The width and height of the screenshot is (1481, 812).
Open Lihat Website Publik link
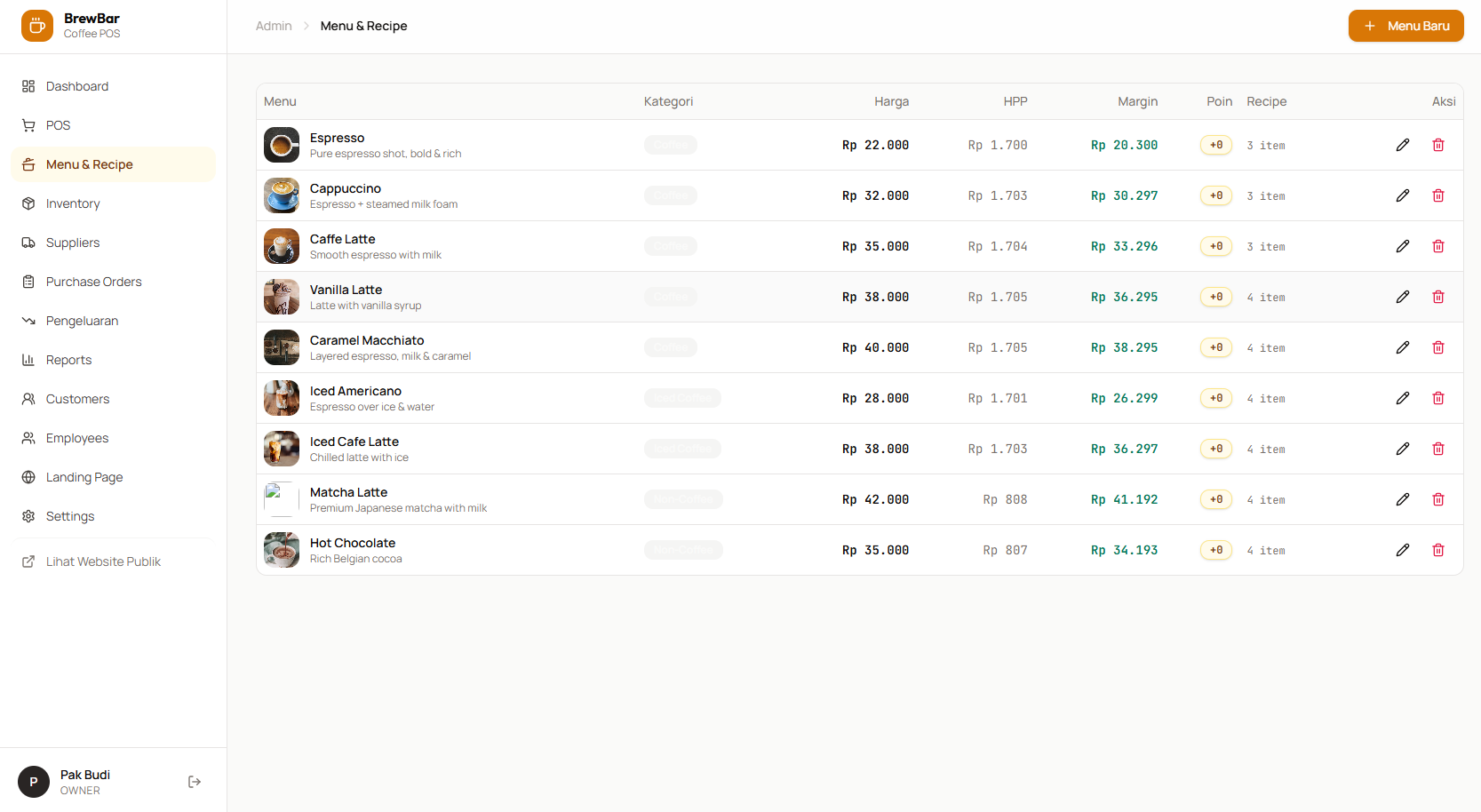[113, 561]
